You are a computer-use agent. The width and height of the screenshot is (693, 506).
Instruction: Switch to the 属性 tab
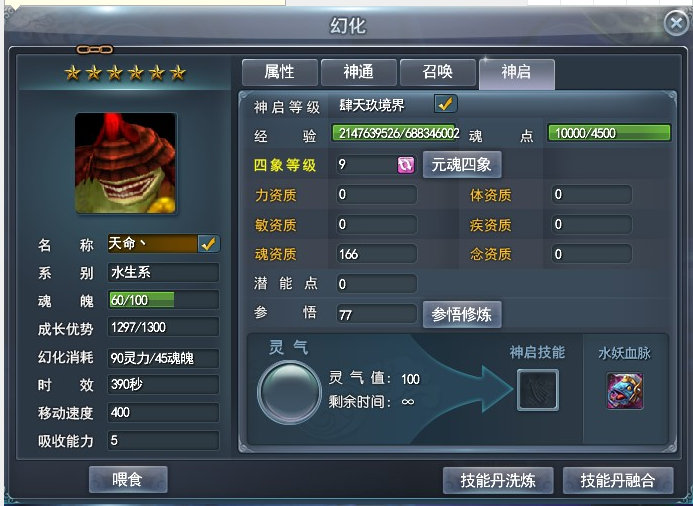pyautogui.click(x=280, y=72)
